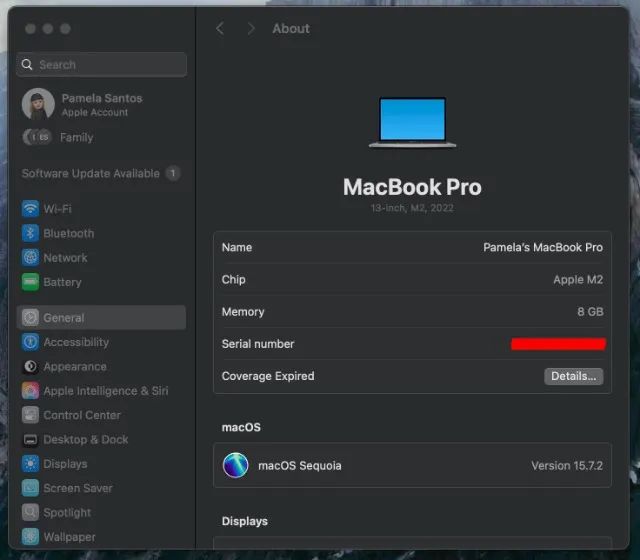Select Apple Intelligence & Siri label
The image size is (640, 560).
(x=106, y=391)
